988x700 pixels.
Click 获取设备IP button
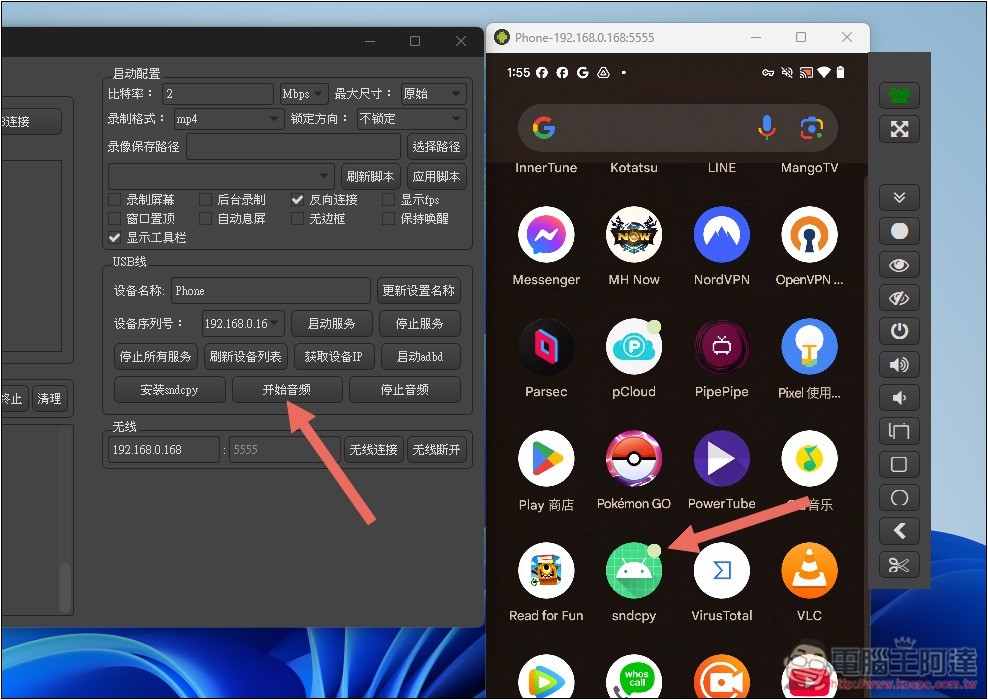click(334, 357)
